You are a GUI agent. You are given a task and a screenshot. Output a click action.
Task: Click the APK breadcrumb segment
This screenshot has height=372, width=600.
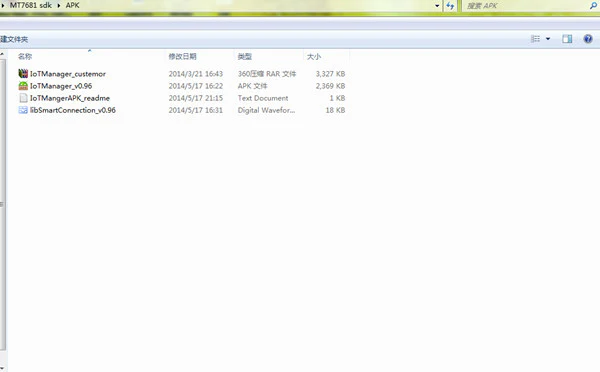click(x=73, y=5)
